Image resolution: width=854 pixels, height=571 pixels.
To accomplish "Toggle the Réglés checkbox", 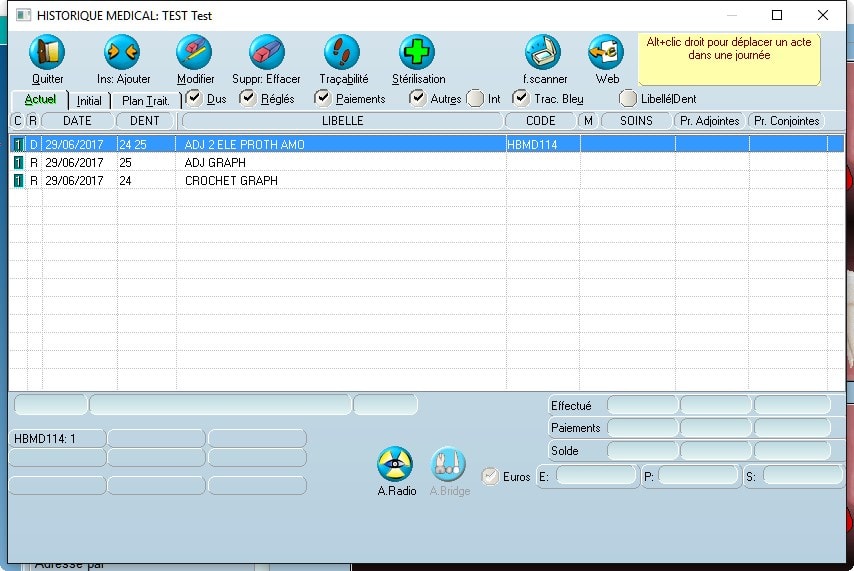I will 248,98.
